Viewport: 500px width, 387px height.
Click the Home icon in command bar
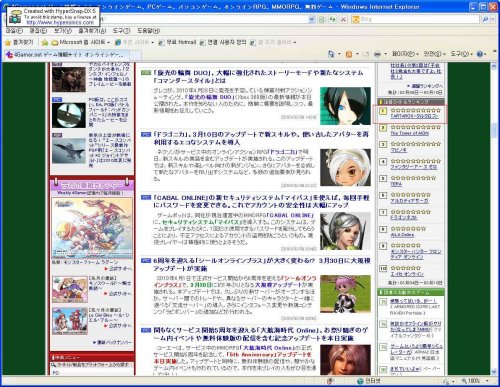331,54
